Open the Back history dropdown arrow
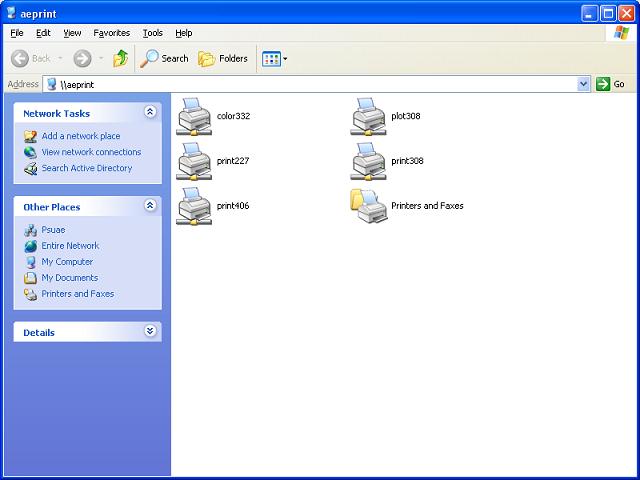 (x=60, y=59)
